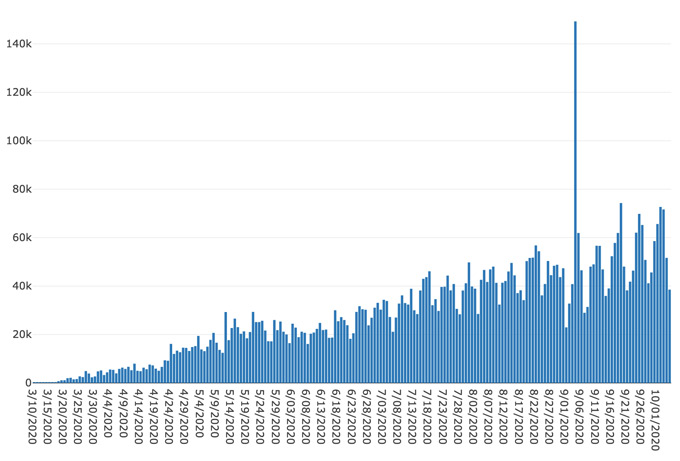Select the 8/02/2020 x-axis date label
The width and height of the screenshot is (680, 461).
472,416
